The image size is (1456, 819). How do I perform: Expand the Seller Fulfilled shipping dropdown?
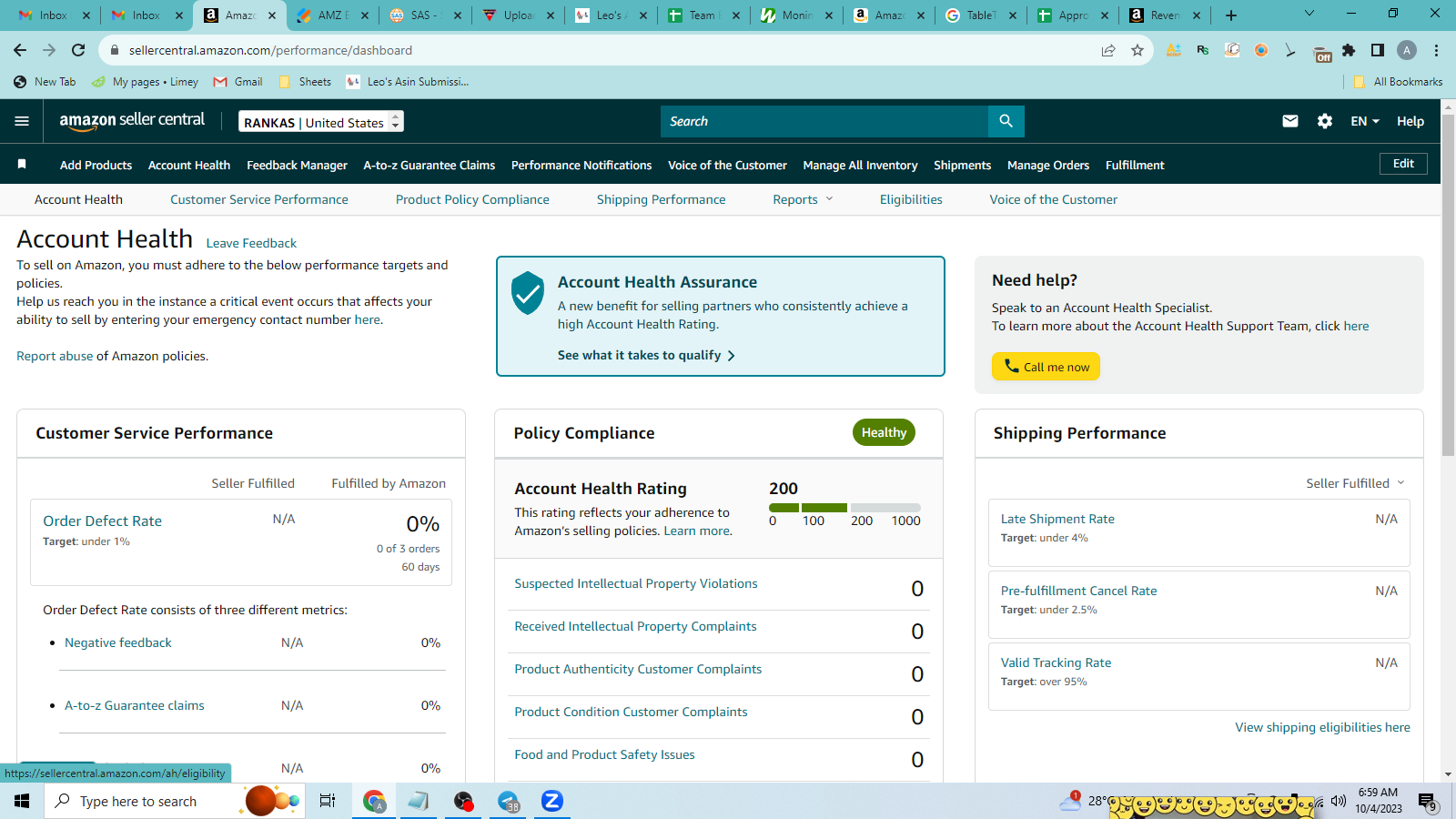tap(1356, 483)
